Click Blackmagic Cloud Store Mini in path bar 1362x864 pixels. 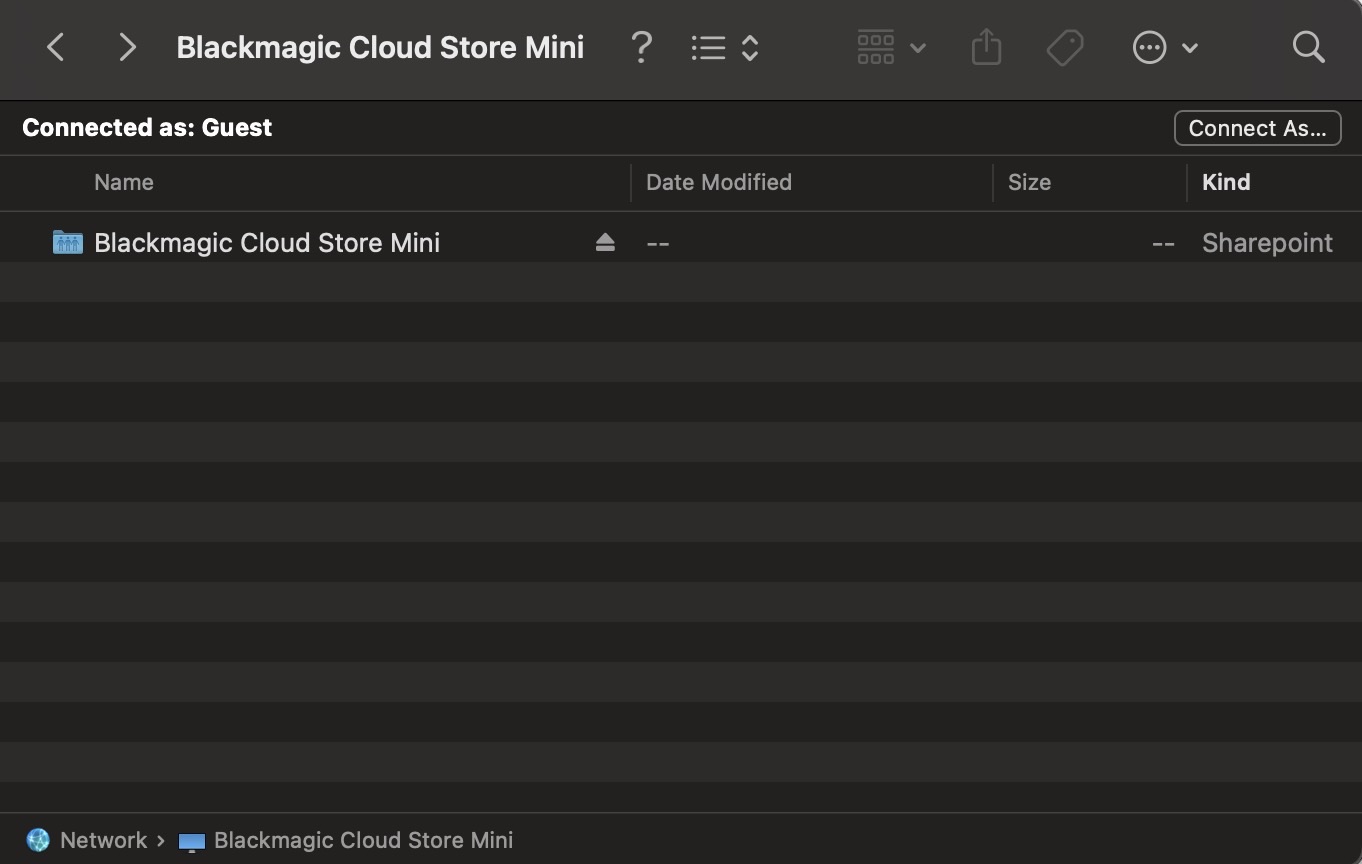pyautogui.click(x=363, y=840)
